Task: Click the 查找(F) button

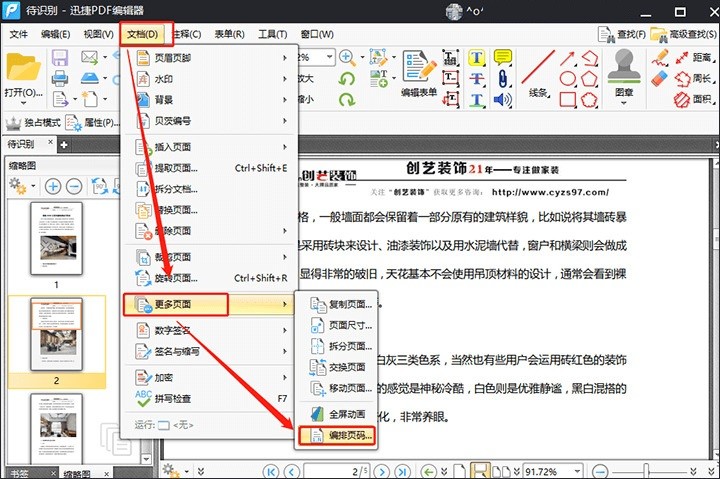Action: pyautogui.click(x=622, y=34)
